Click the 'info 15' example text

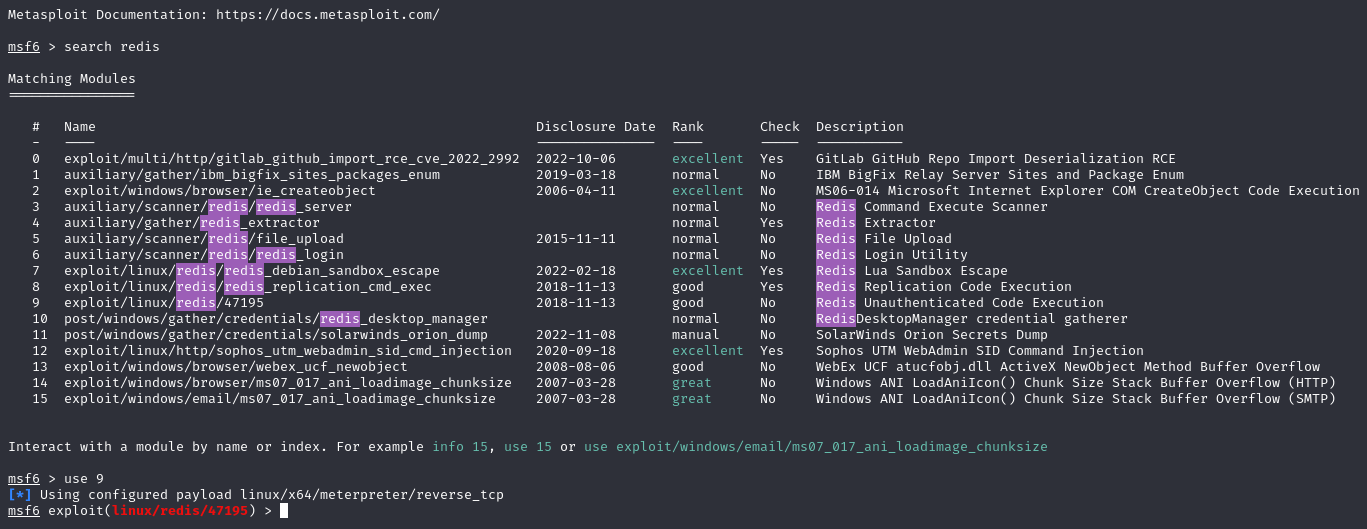(459, 447)
